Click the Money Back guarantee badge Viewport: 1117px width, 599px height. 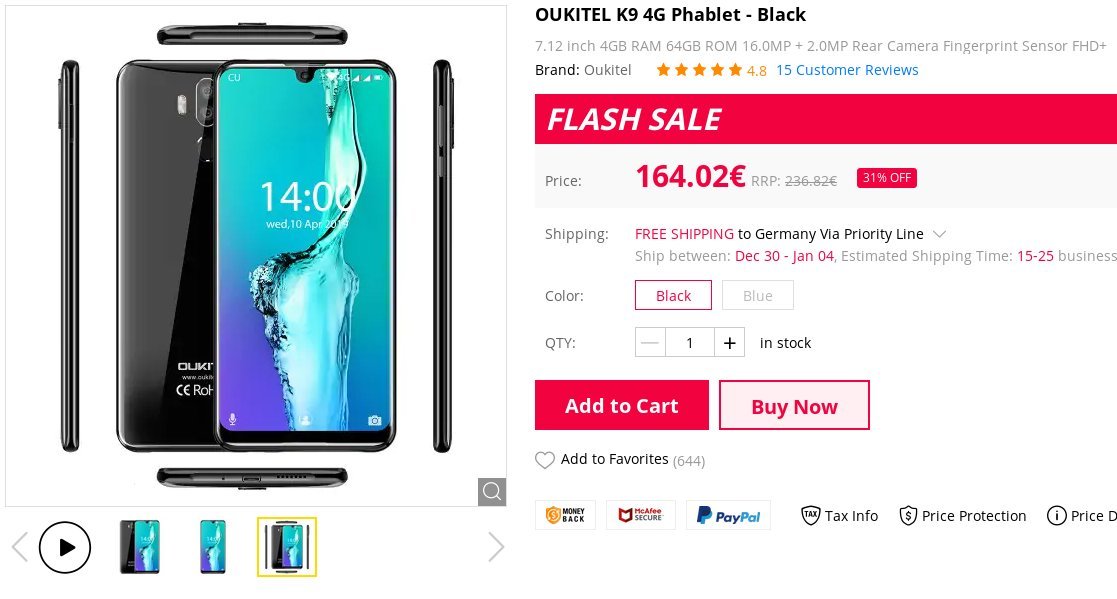pyautogui.click(x=566, y=515)
